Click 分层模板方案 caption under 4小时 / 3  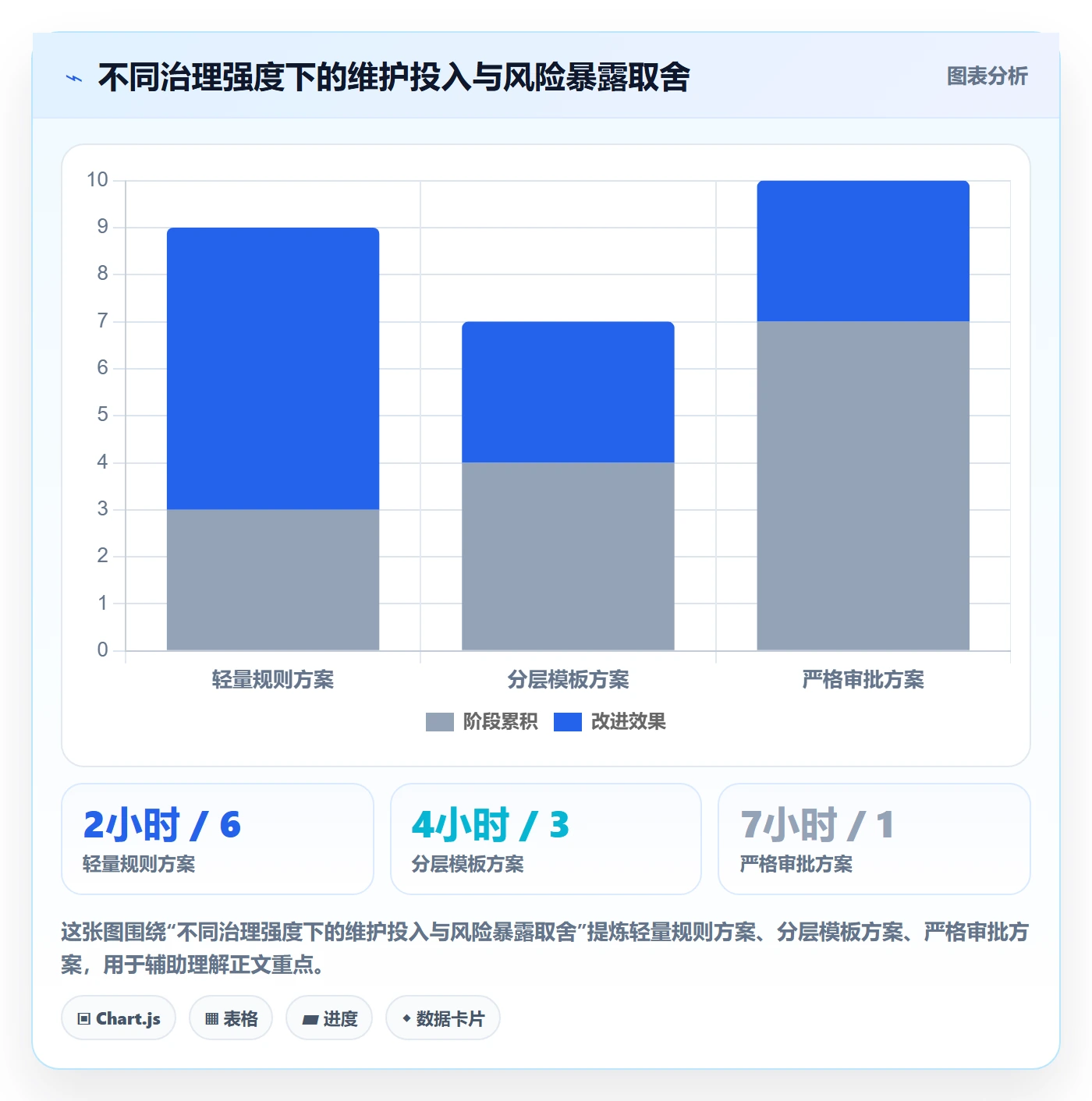pyautogui.click(x=468, y=864)
